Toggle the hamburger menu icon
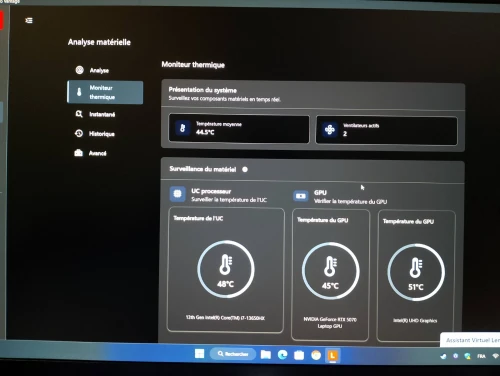The image size is (500, 376). (x=29, y=21)
